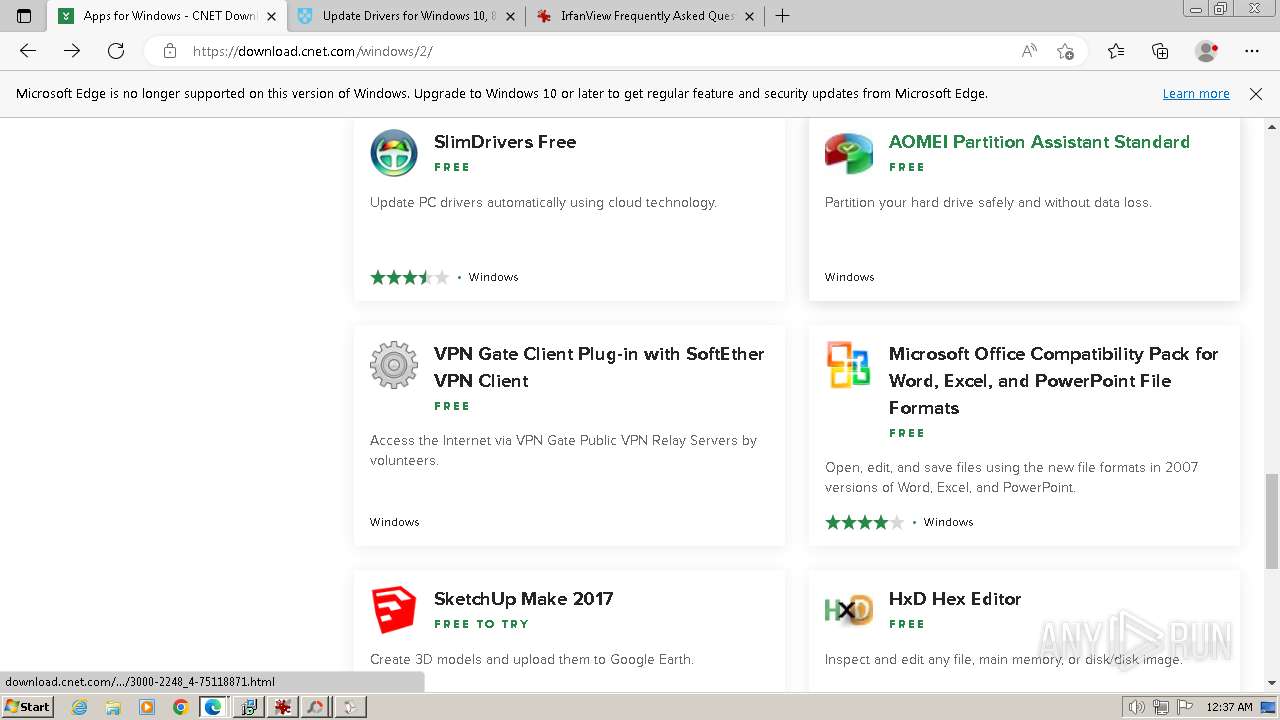Screen dimensions: 1280x720
Task: Open Microsoft Office Compatibility Pack link
Action: point(1054,381)
